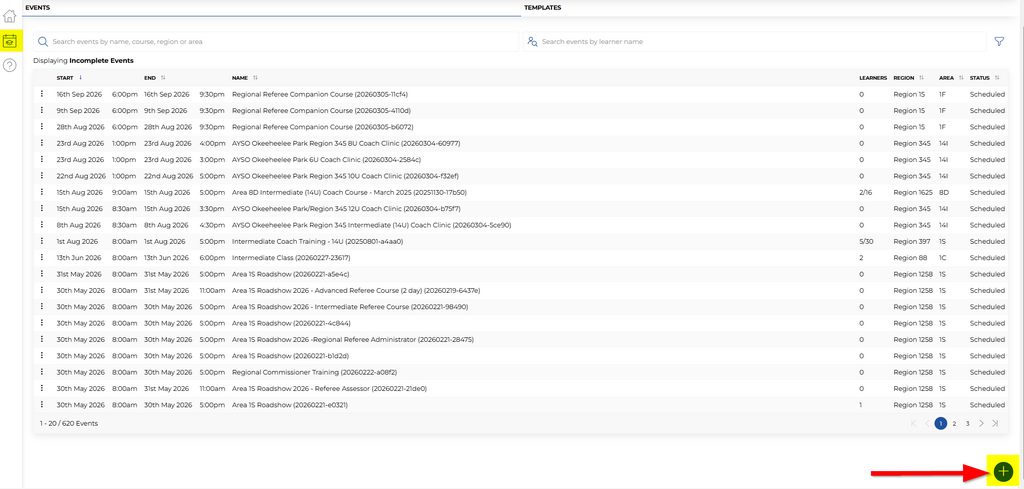Switch to the Templates tab

click(542, 7)
